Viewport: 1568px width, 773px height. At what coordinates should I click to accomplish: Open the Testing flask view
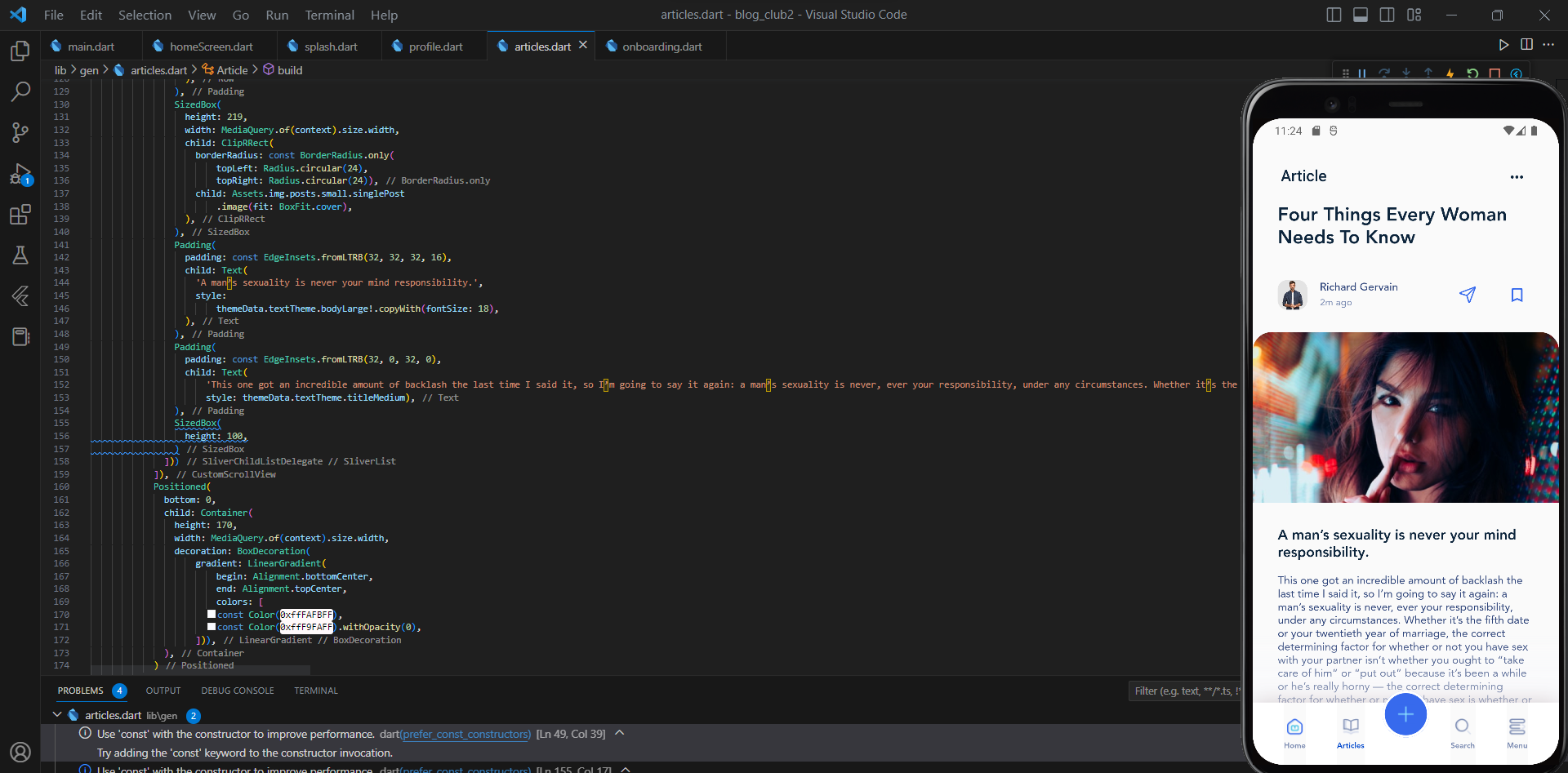click(20, 255)
